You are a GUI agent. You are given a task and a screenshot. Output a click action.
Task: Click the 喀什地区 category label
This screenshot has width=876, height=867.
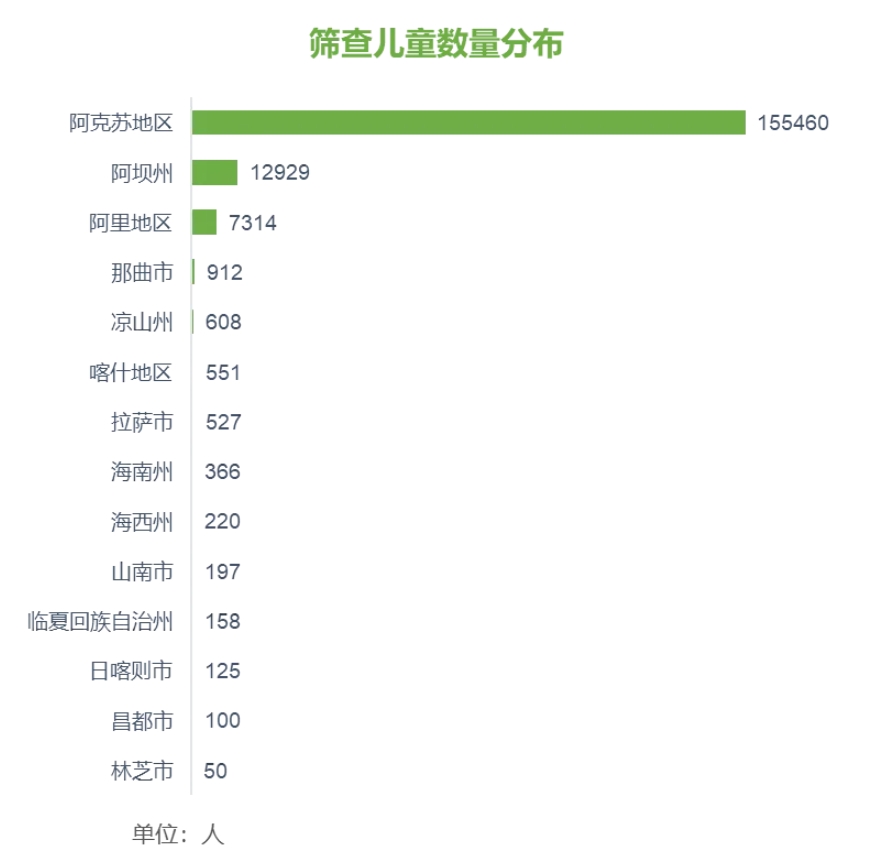coord(131,372)
